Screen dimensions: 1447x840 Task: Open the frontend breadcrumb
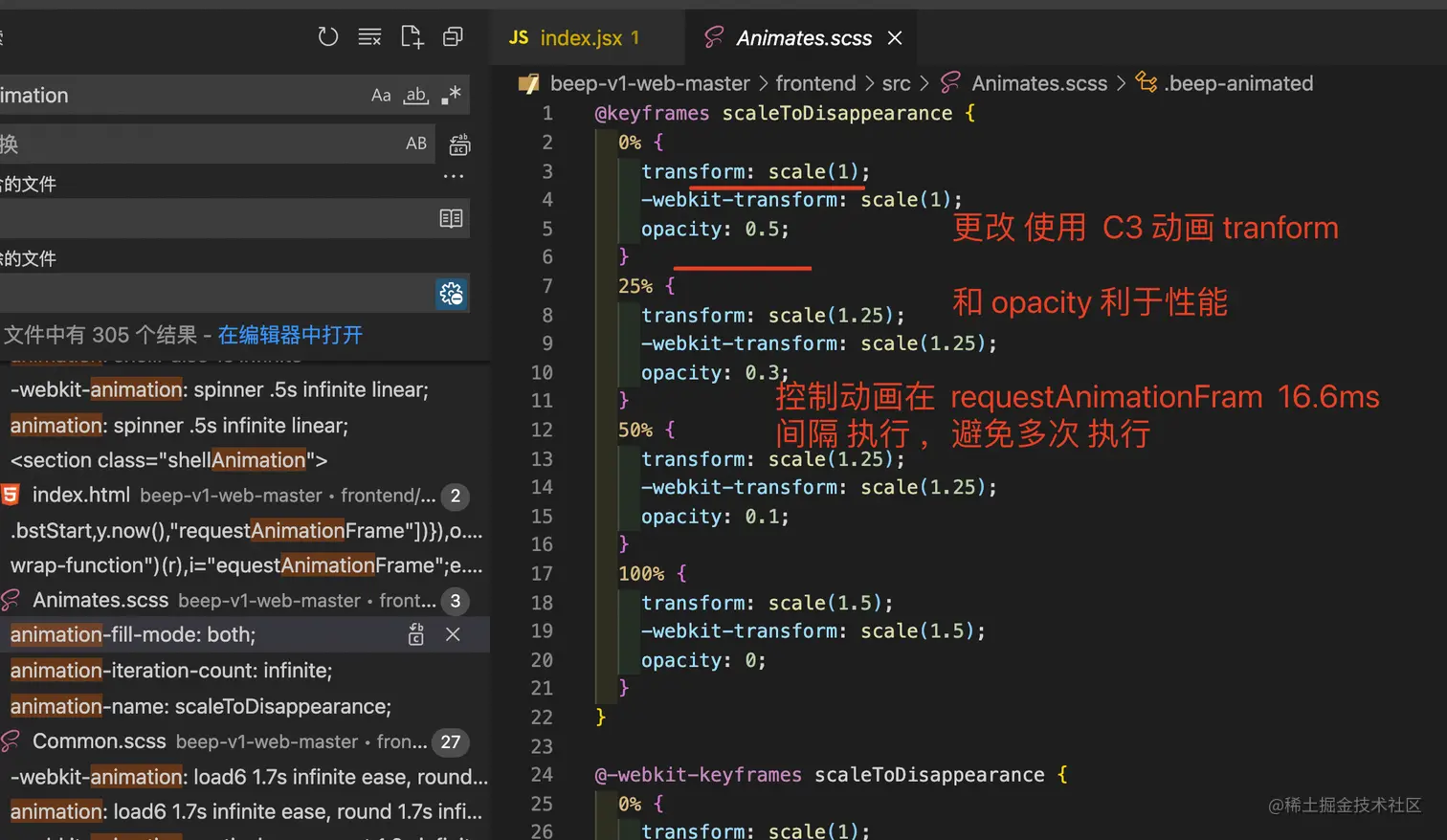[x=815, y=83]
